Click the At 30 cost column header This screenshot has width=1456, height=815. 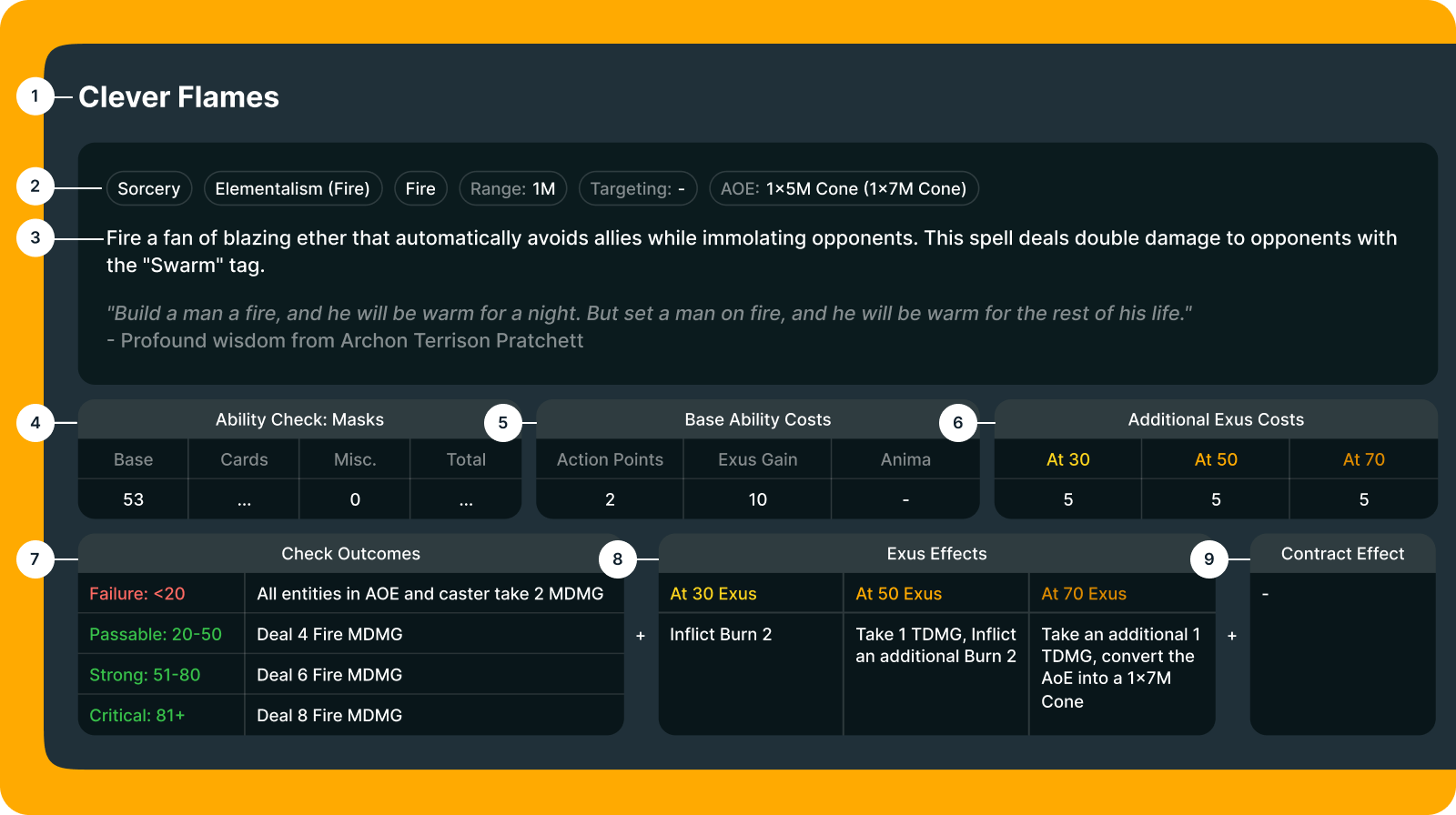click(1068, 459)
